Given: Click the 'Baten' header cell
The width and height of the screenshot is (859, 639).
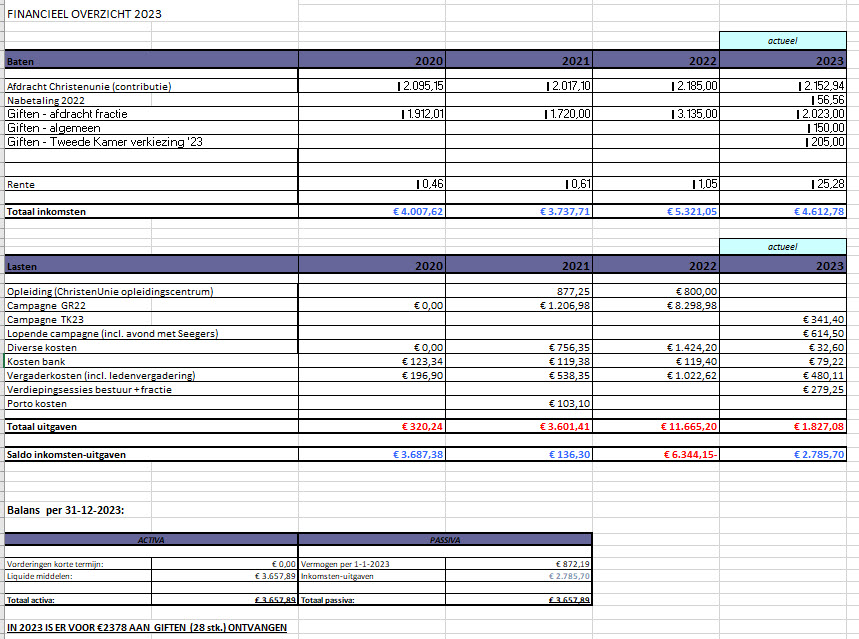Looking at the screenshot, I should point(152,60).
